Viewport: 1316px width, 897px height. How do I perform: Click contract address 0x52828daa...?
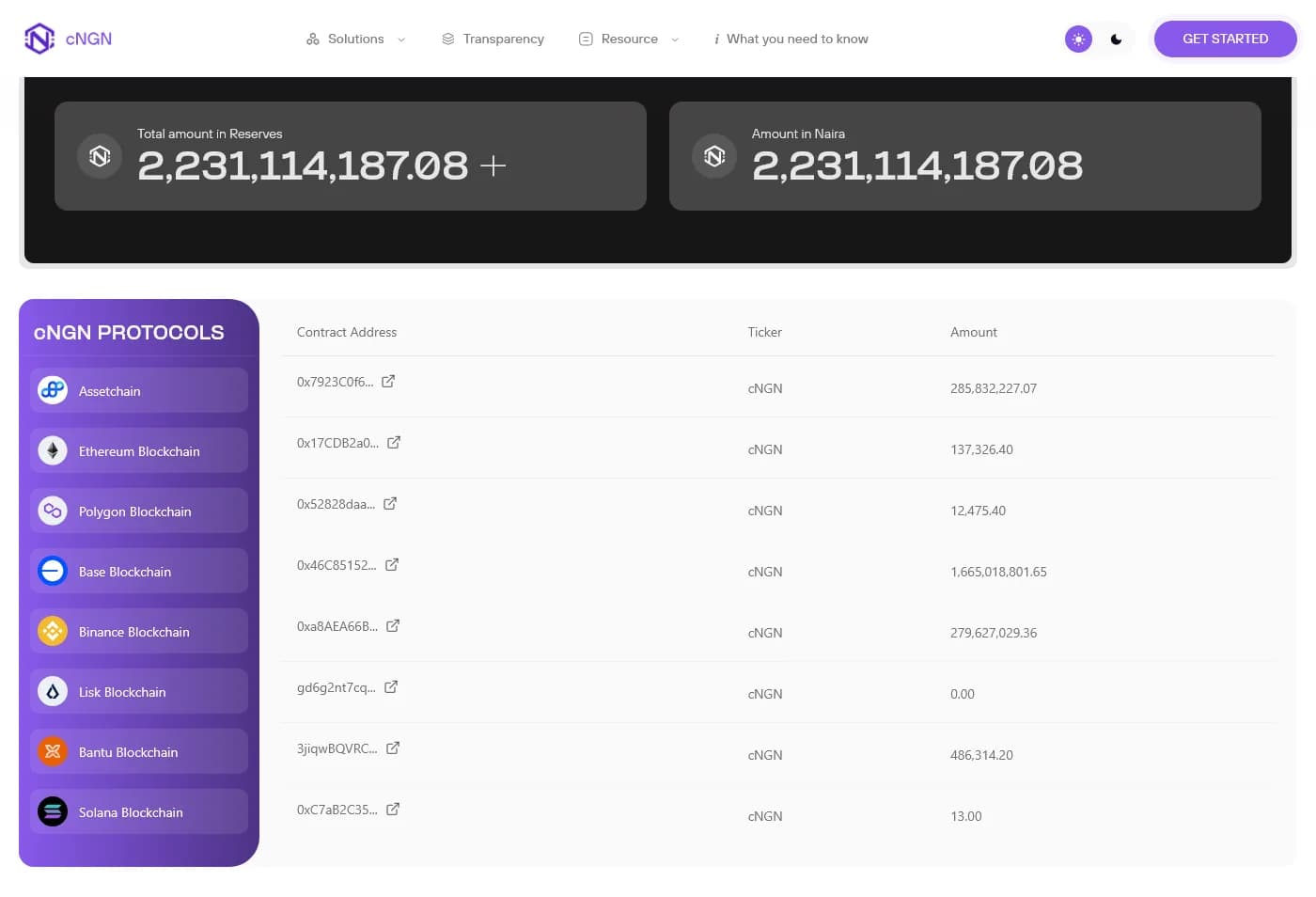336,504
